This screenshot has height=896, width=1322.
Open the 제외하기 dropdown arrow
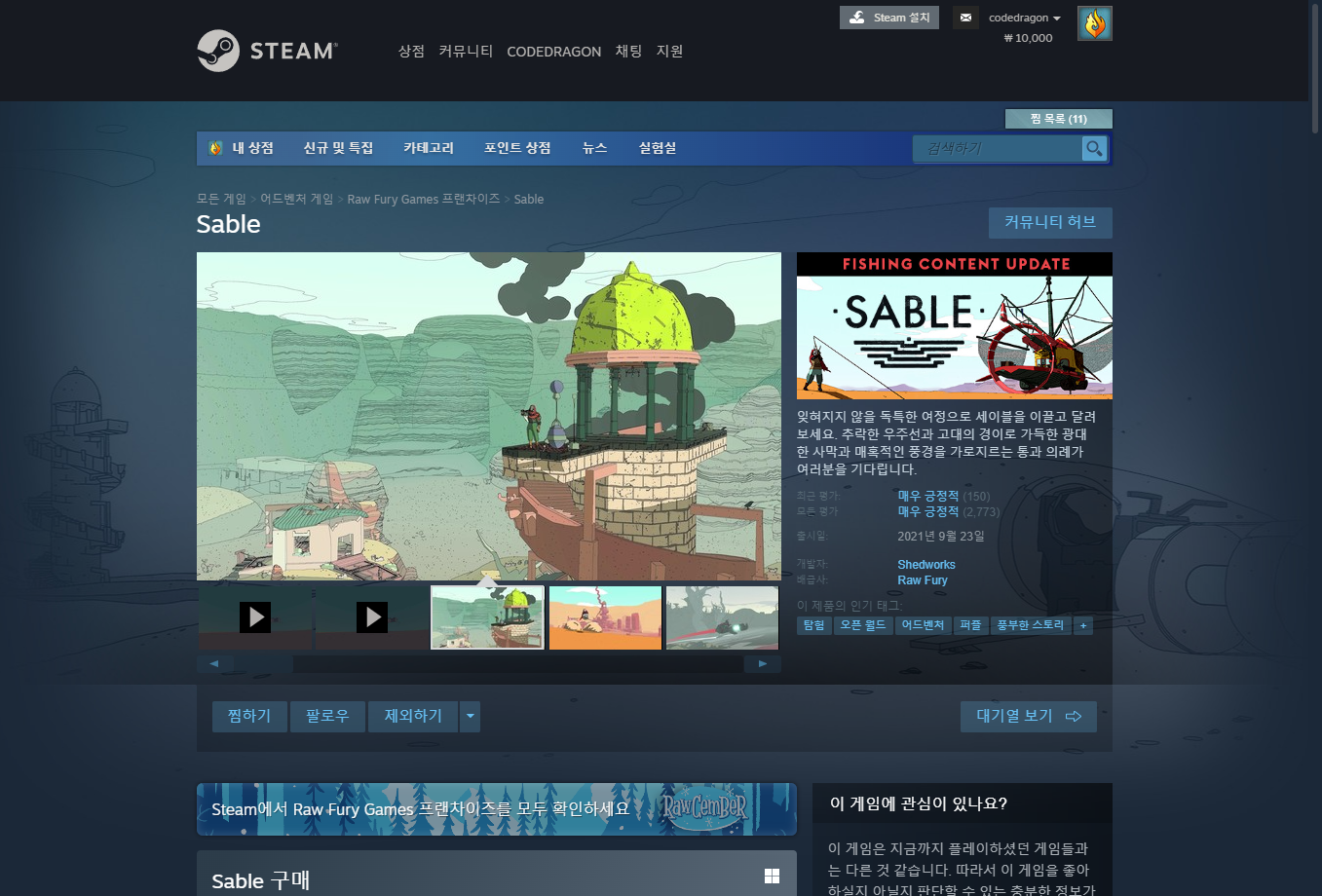tap(470, 717)
